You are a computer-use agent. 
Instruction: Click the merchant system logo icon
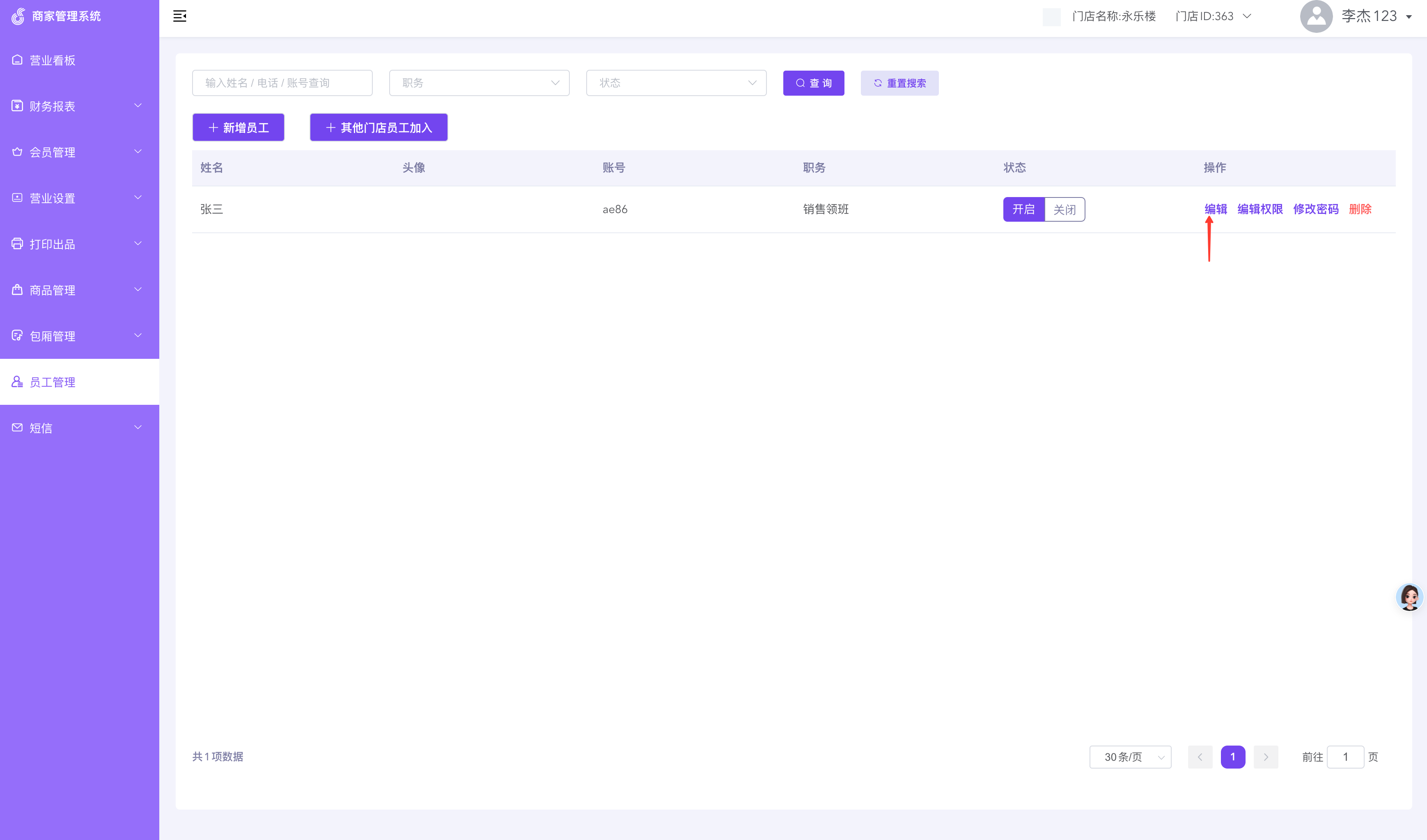(x=18, y=16)
